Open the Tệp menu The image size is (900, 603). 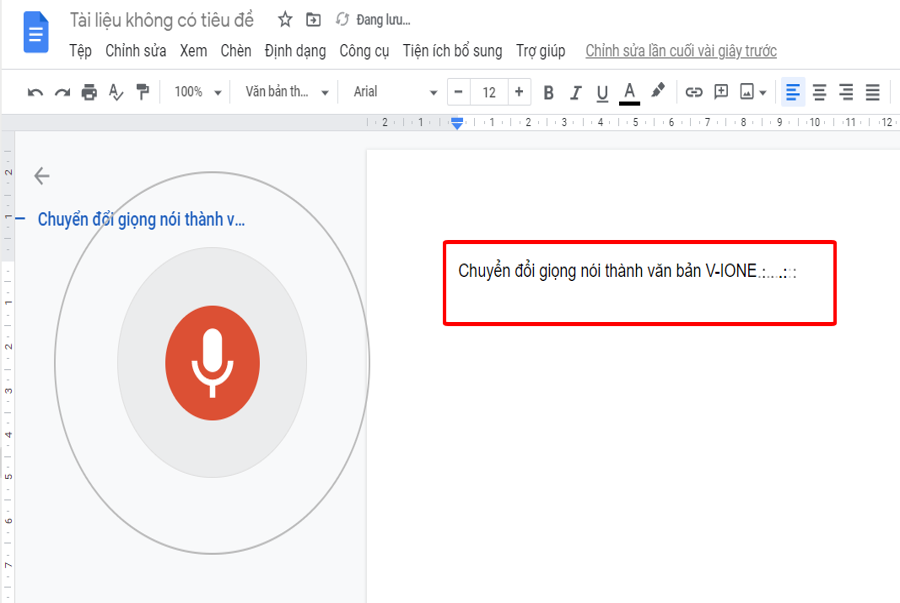pos(80,51)
